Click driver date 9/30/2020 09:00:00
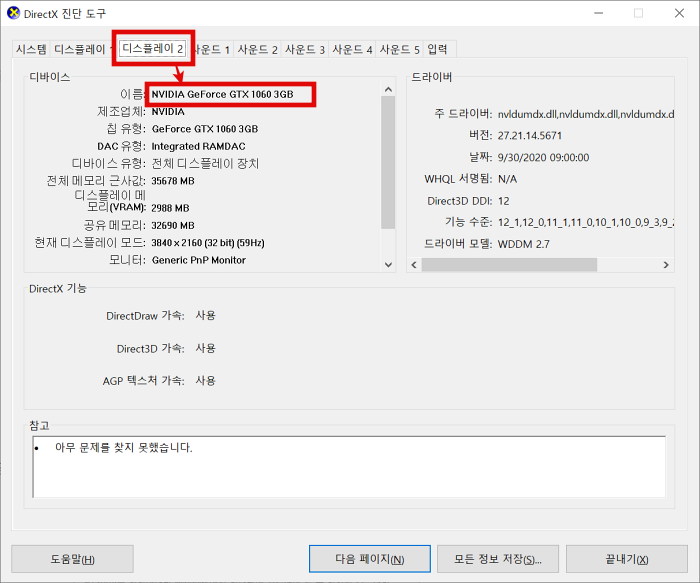This screenshot has width=700, height=583. pos(543,158)
